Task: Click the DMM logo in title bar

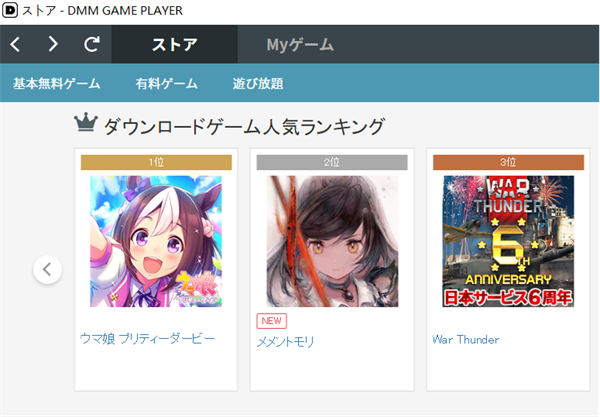Action: point(10,10)
